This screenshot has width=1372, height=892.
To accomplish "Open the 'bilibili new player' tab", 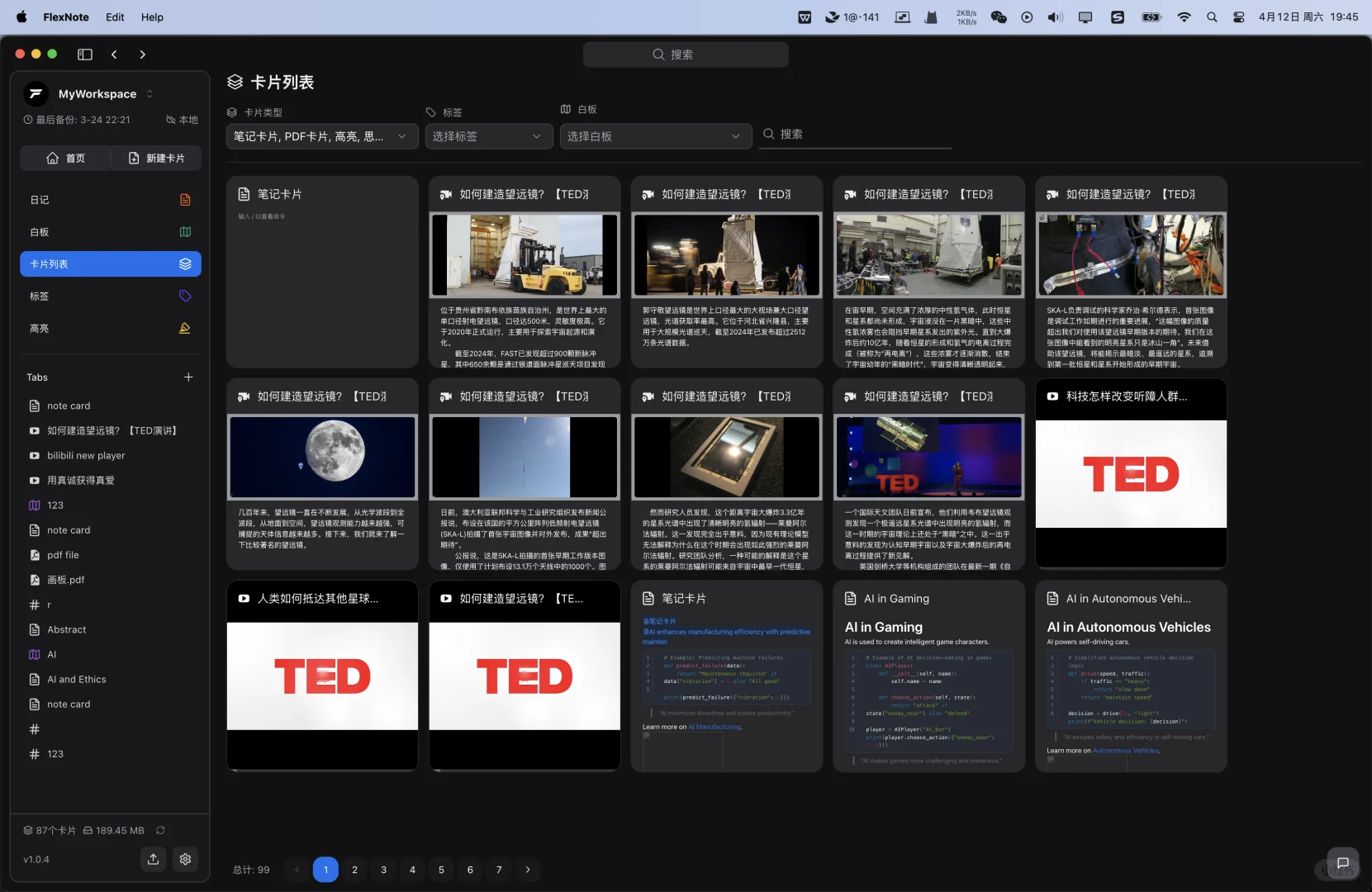I will click(86, 456).
